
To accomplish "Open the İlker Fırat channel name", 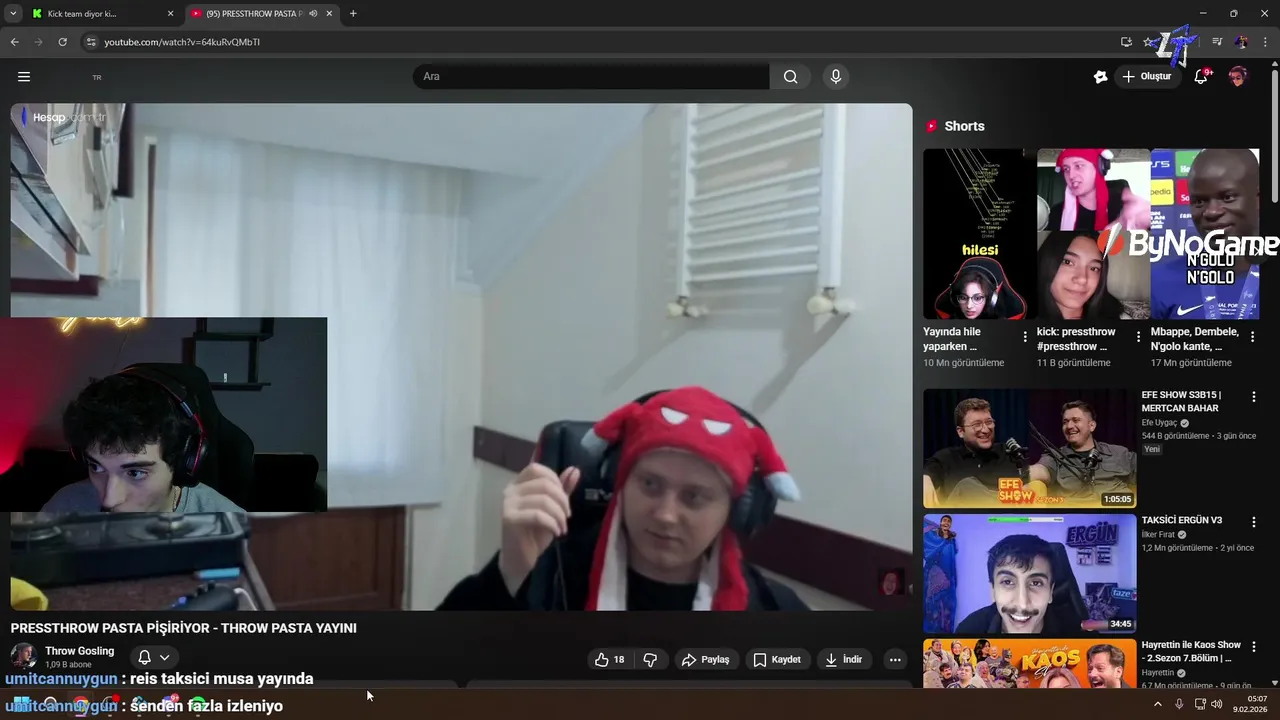I will click(1158, 535).
